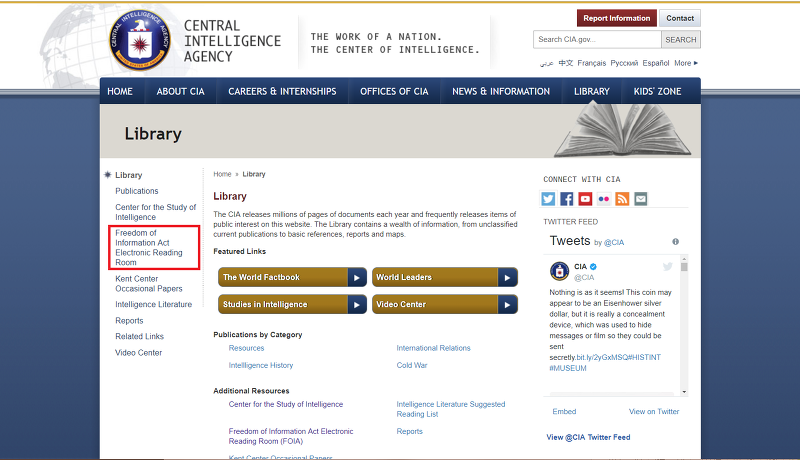Open CIA Twitter social icon
This screenshot has width=800, height=460.
click(548, 199)
